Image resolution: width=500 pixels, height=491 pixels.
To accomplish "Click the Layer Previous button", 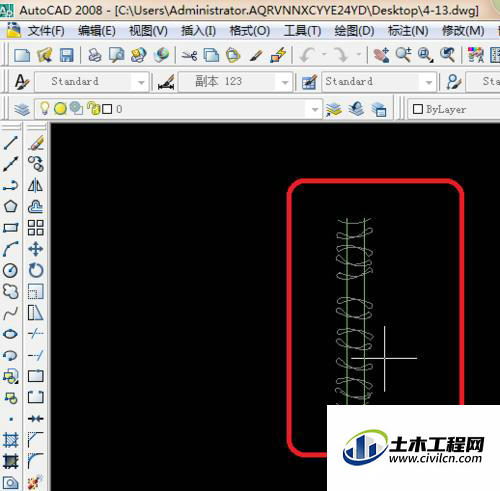I will (356, 109).
